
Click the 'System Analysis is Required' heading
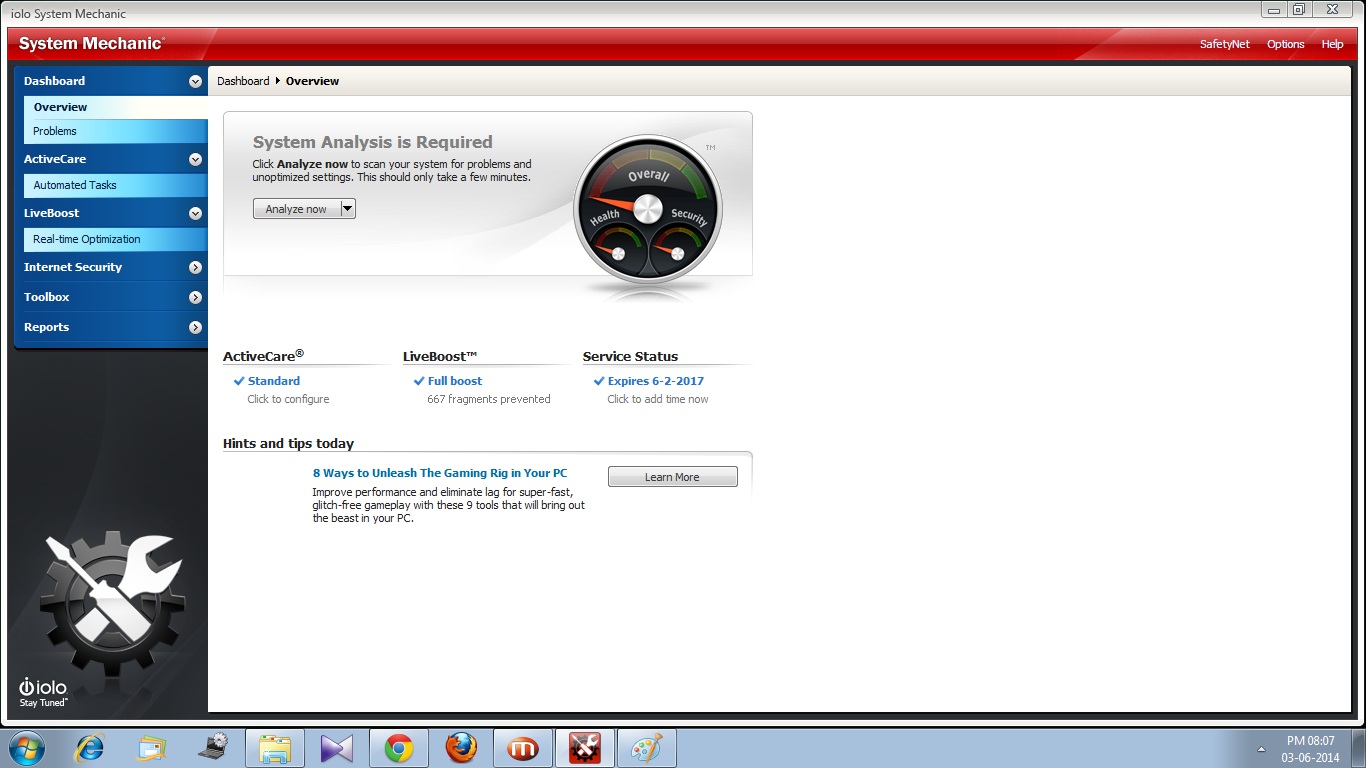tap(373, 142)
